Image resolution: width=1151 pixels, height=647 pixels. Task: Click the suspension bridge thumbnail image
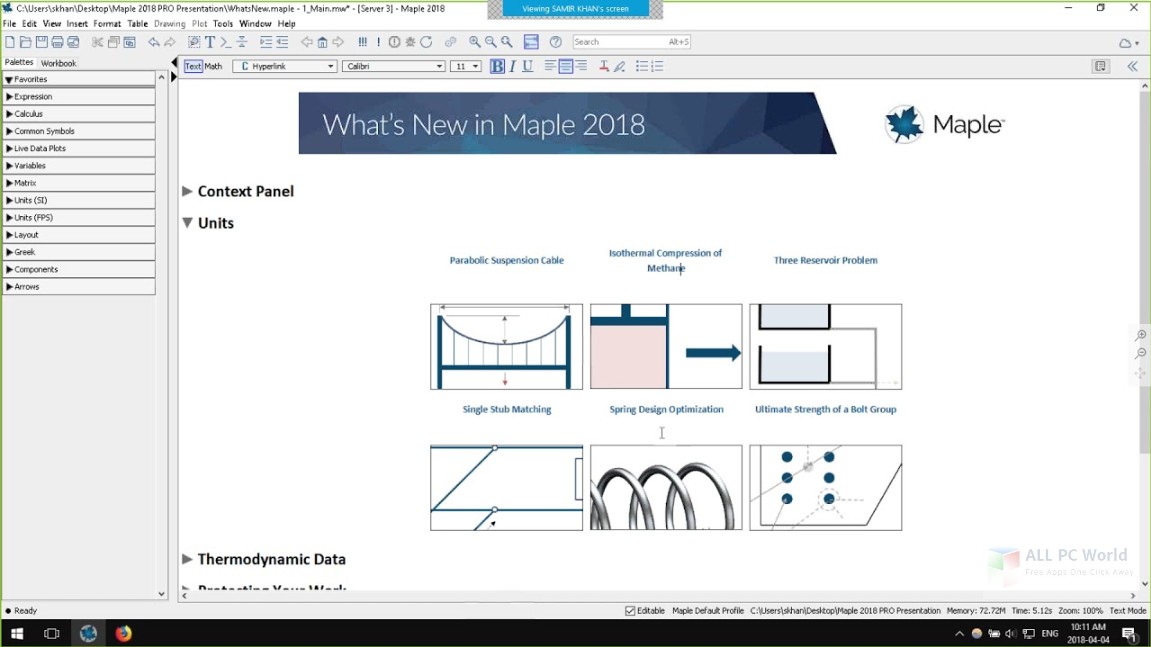pos(506,347)
